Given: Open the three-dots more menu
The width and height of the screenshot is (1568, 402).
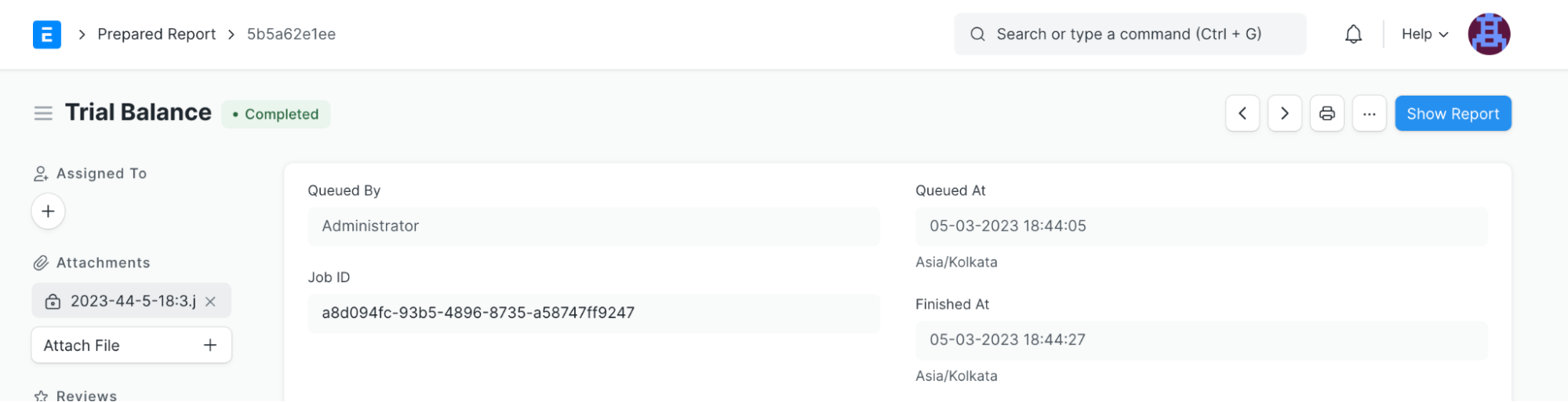Looking at the screenshot, I should tap(1370, 114).
